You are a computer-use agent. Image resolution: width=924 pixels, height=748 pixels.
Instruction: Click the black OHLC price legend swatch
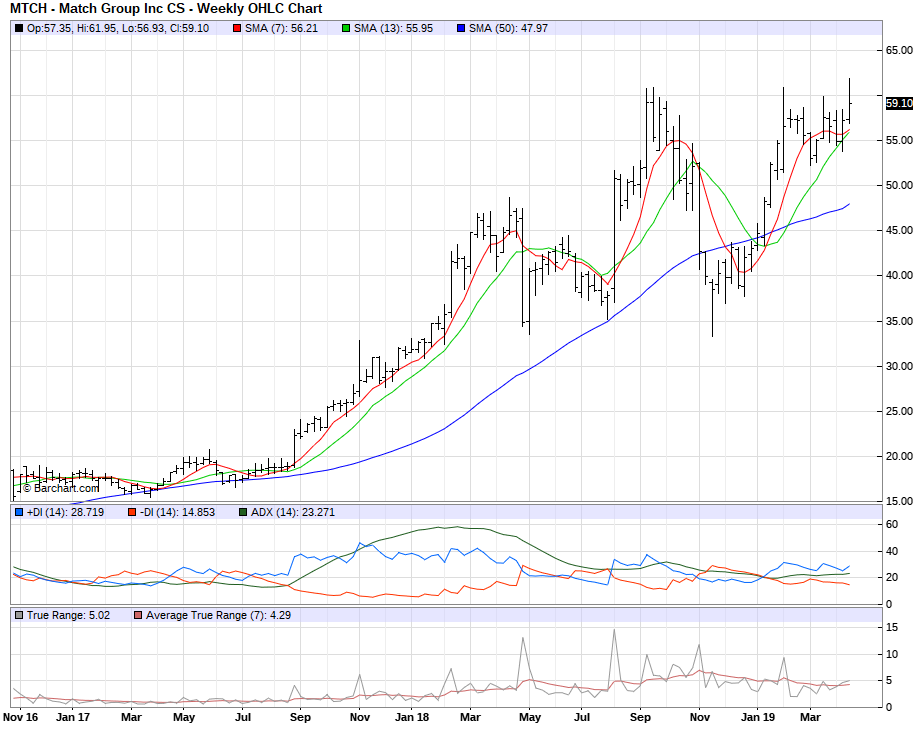click(x=18, y=28)
